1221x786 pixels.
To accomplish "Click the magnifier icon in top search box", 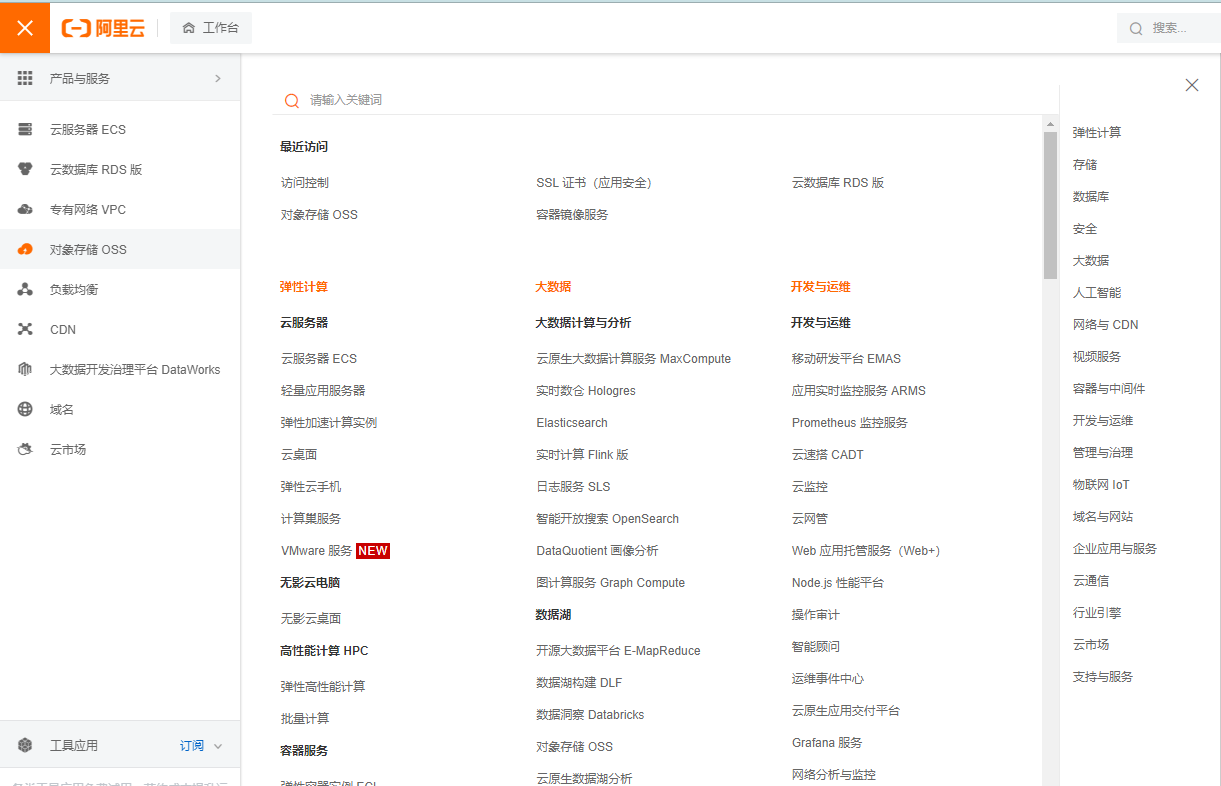I will click(1136, 28).
